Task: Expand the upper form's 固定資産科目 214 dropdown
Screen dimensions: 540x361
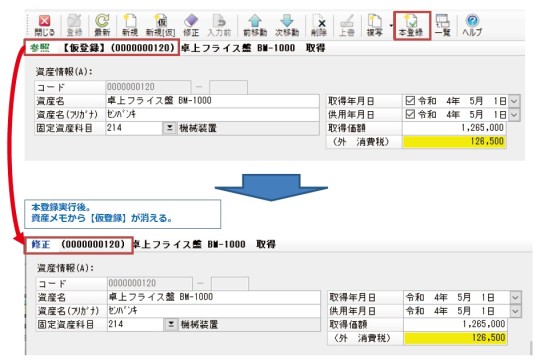Action: tap(169, 128)
